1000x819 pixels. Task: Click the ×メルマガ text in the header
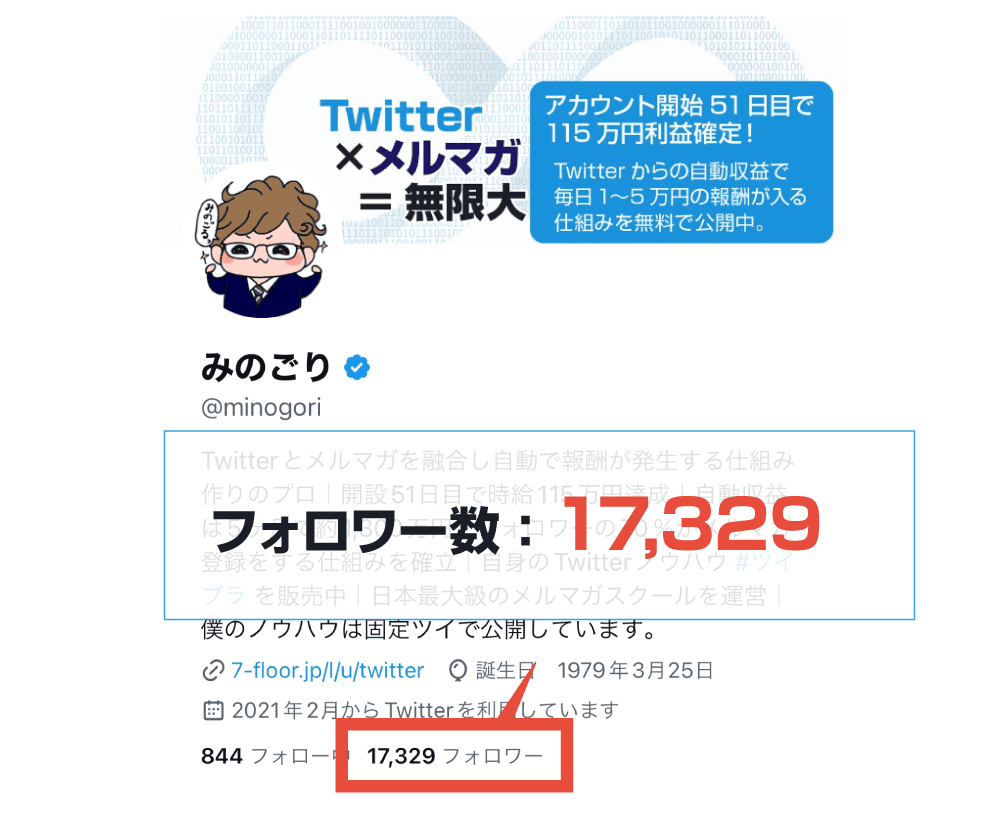(x=430, y=160)
